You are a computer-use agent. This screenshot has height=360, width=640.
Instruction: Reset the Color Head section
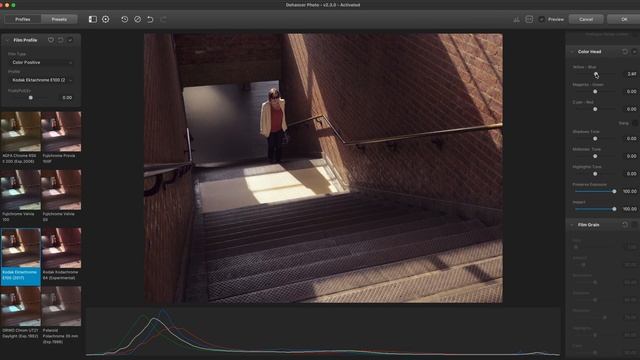tap(625, 52)
